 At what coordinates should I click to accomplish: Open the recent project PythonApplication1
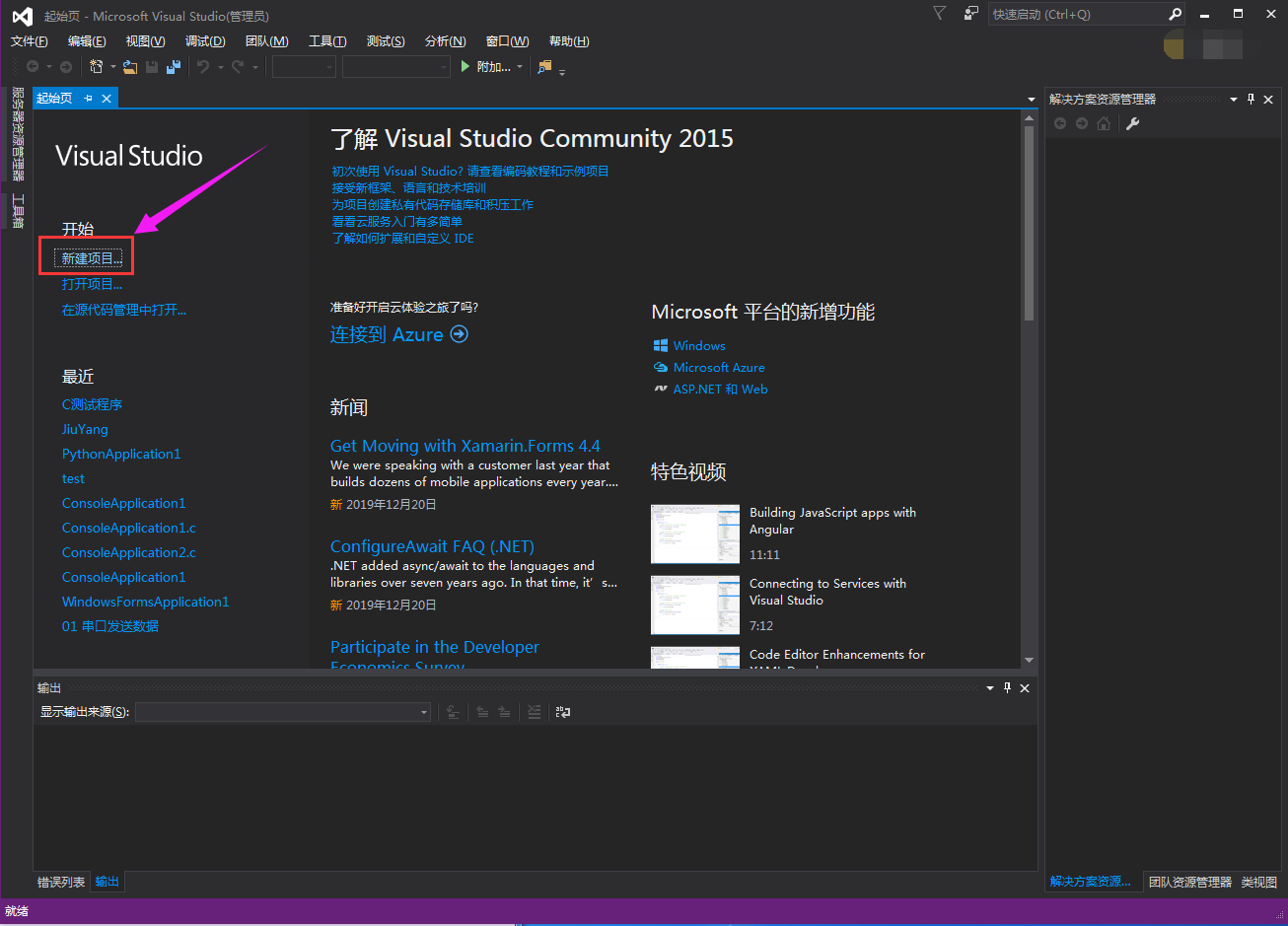coord(121,454)
